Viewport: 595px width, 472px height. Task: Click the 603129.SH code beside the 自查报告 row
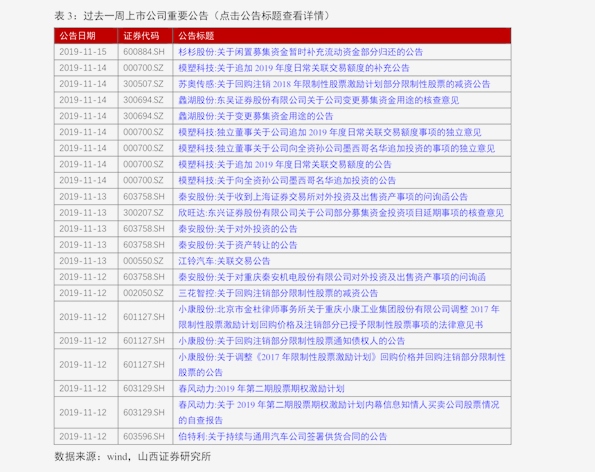pos(144,412)
